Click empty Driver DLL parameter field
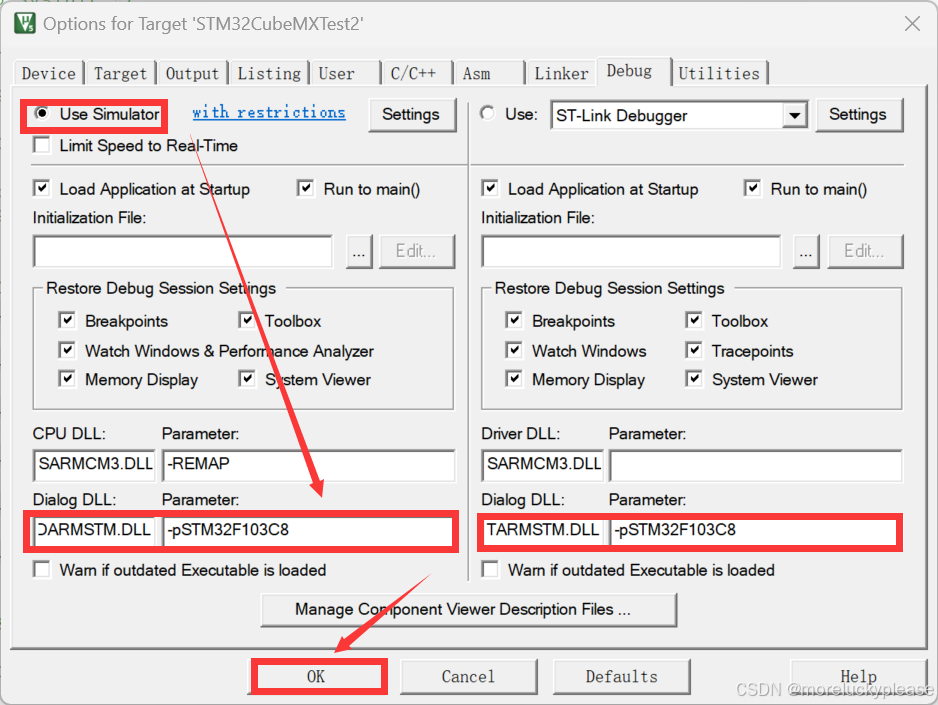The height and width of the screenshot is (705, 938). [756, 465]
